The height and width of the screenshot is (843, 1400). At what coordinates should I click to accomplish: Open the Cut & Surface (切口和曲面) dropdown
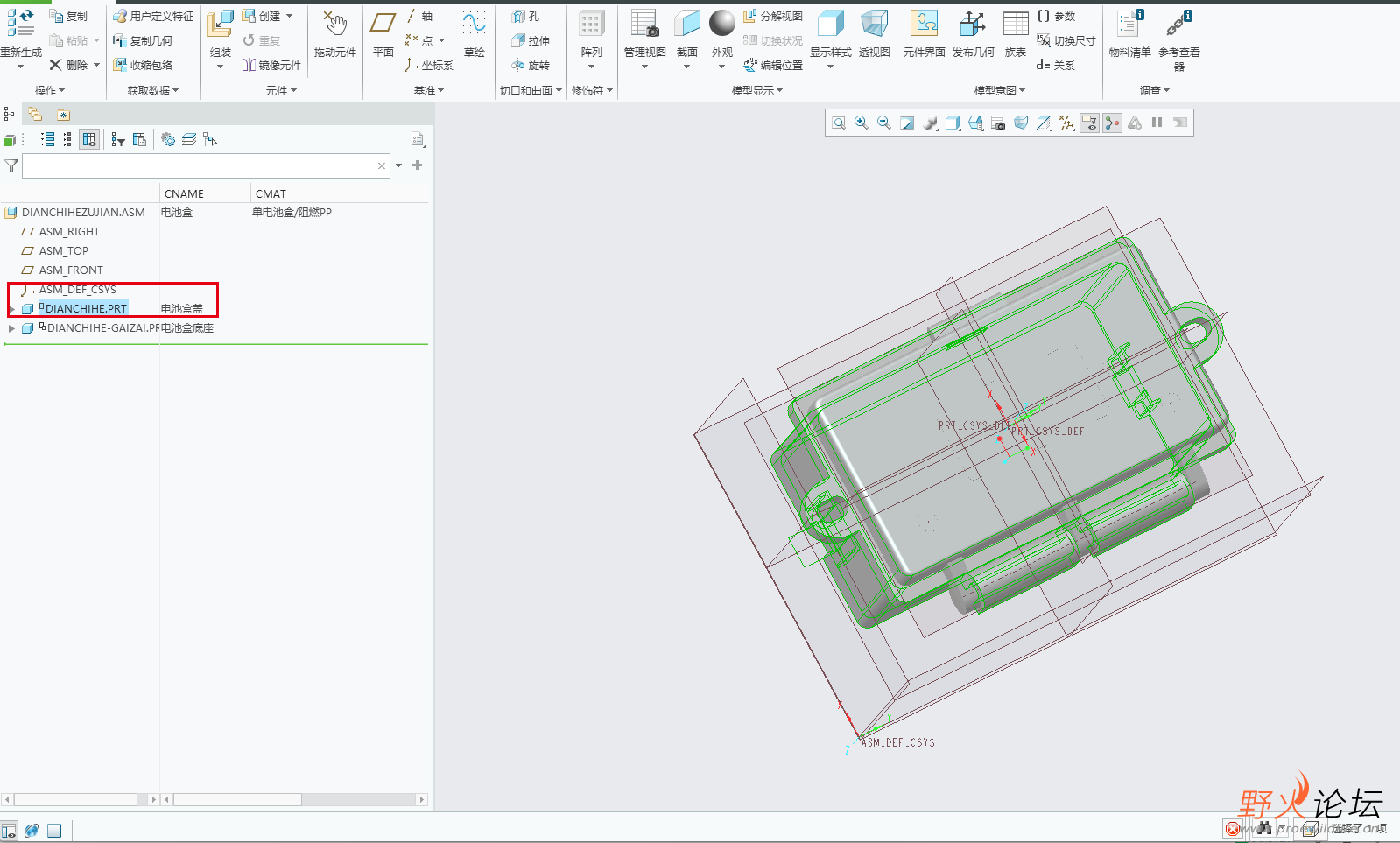(531, 90)
